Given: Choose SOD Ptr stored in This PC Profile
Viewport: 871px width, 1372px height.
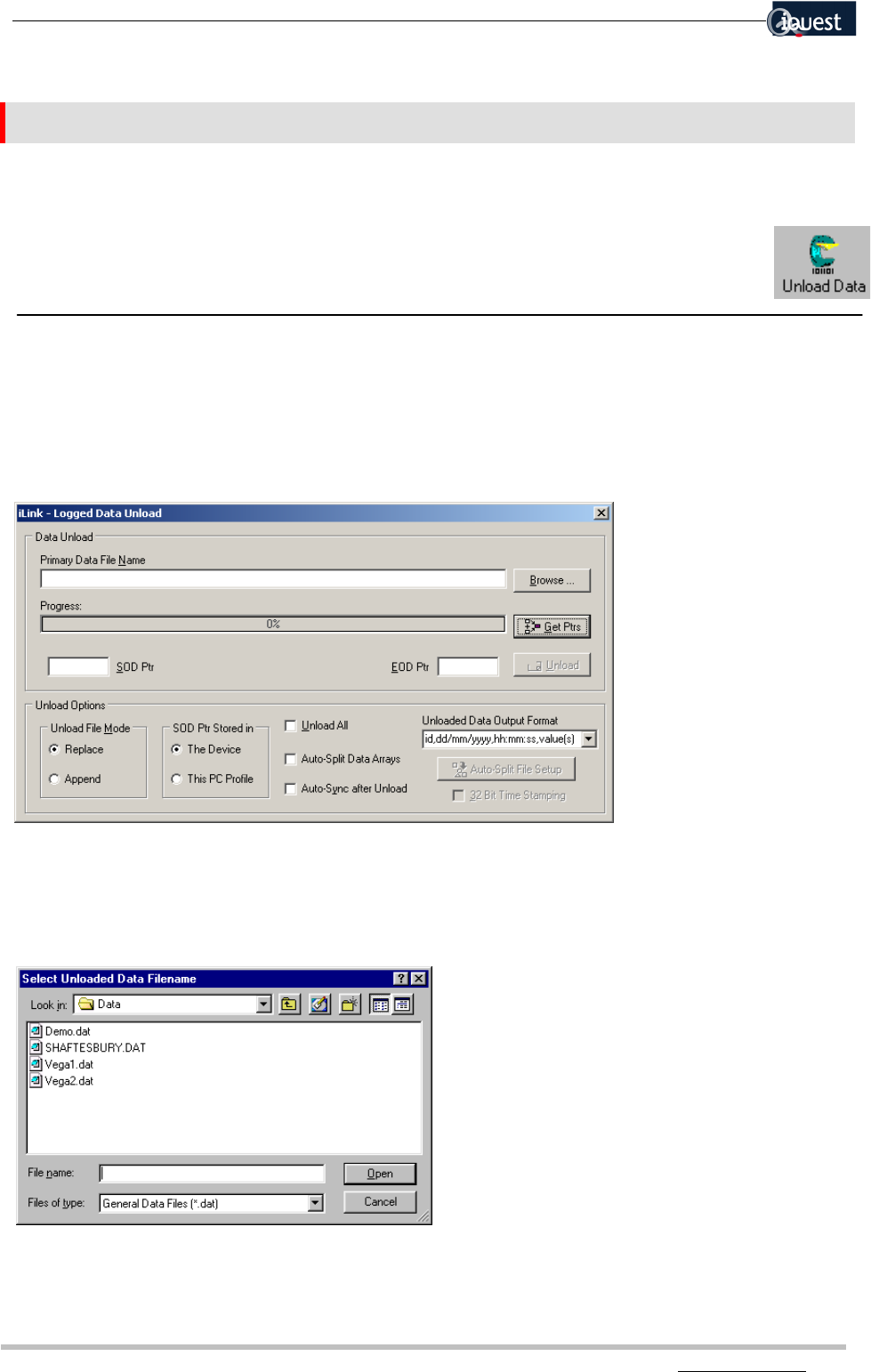Looking at the screenshot, I should coord(176,779).
